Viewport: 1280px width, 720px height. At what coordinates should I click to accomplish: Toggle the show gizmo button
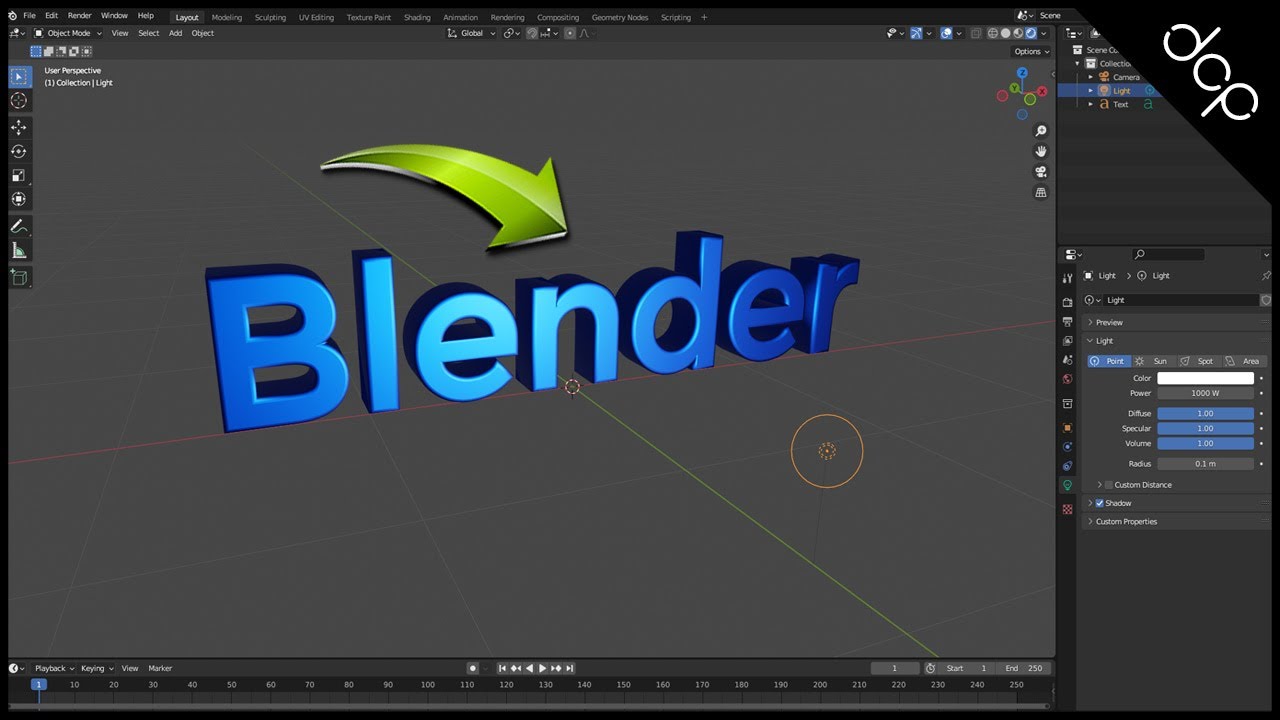coord(916,33)
